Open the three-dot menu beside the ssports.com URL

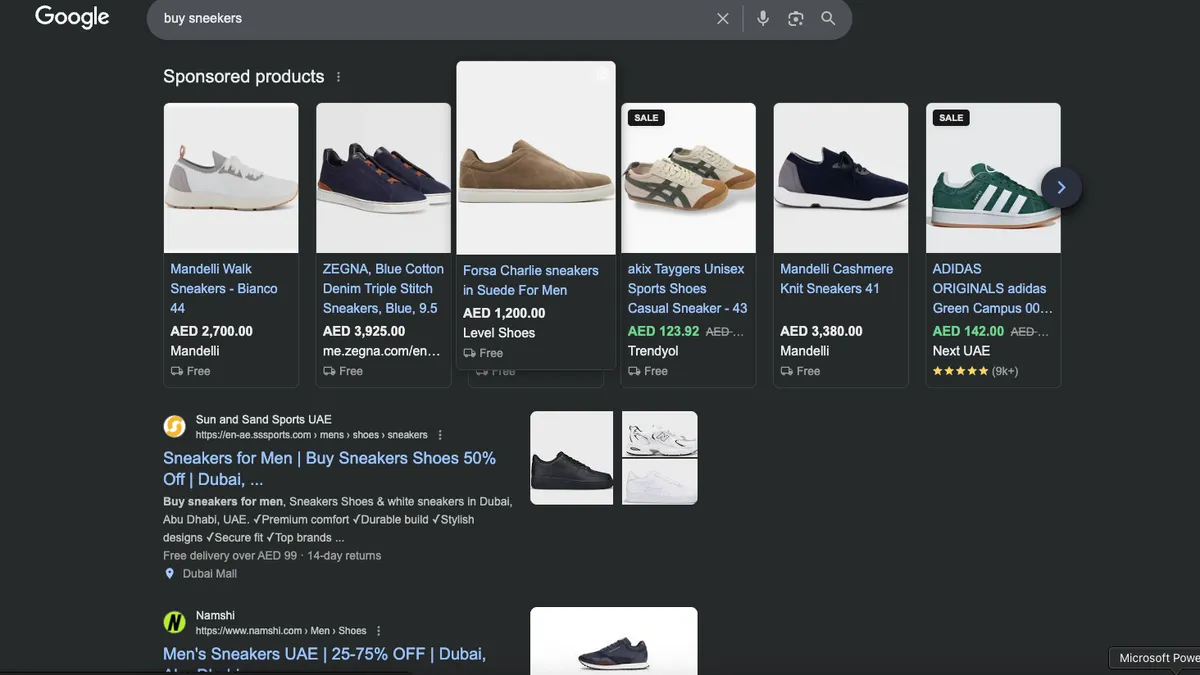click(439, 434)
